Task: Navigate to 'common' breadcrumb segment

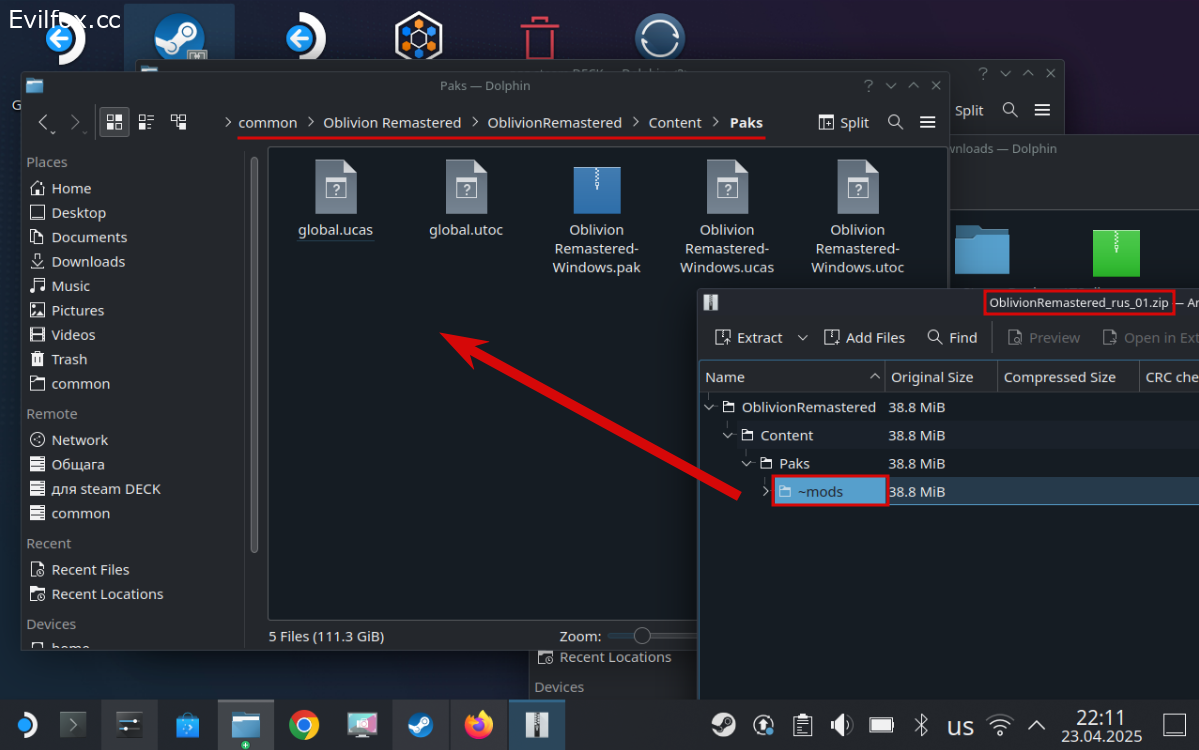Action: tap(268, 122)
